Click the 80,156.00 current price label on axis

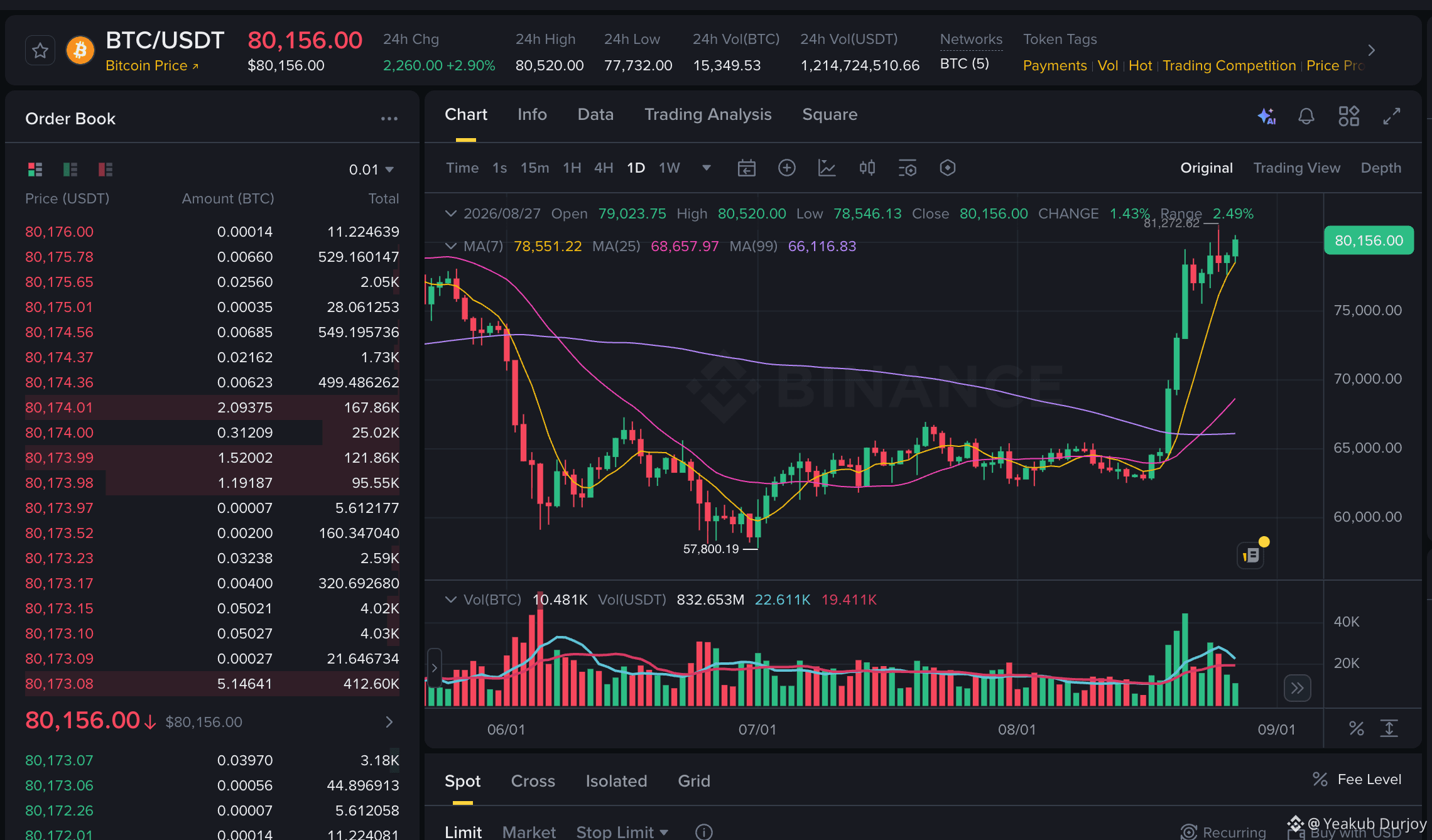(x=1369, y=240)
